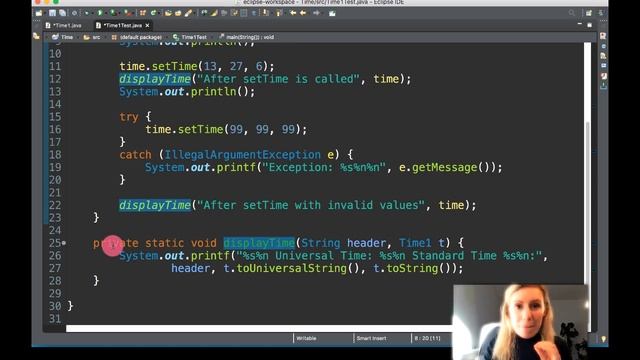This screenshot has height=360, width=640.
Task: Click the Time1Test class breadcrumb
Action: (x=190, y=37)
